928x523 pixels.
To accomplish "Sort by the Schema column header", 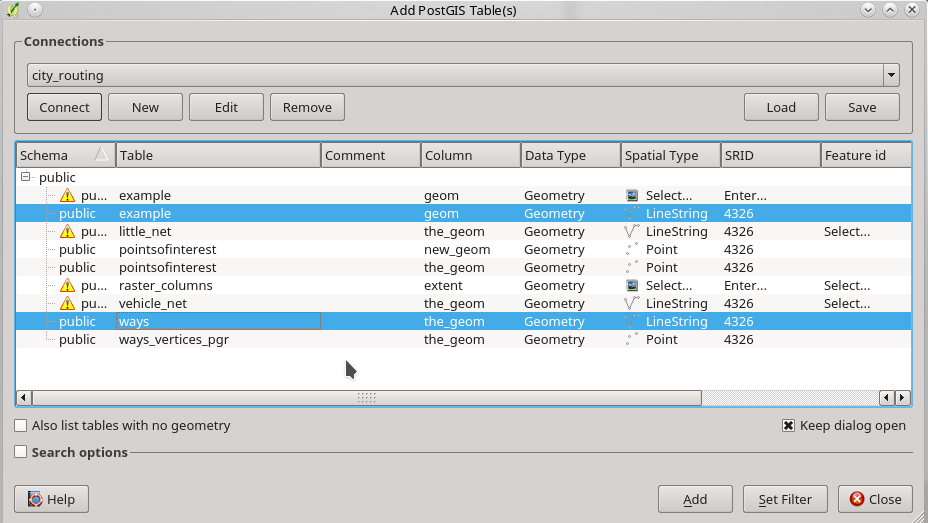I will coord(66,155).
